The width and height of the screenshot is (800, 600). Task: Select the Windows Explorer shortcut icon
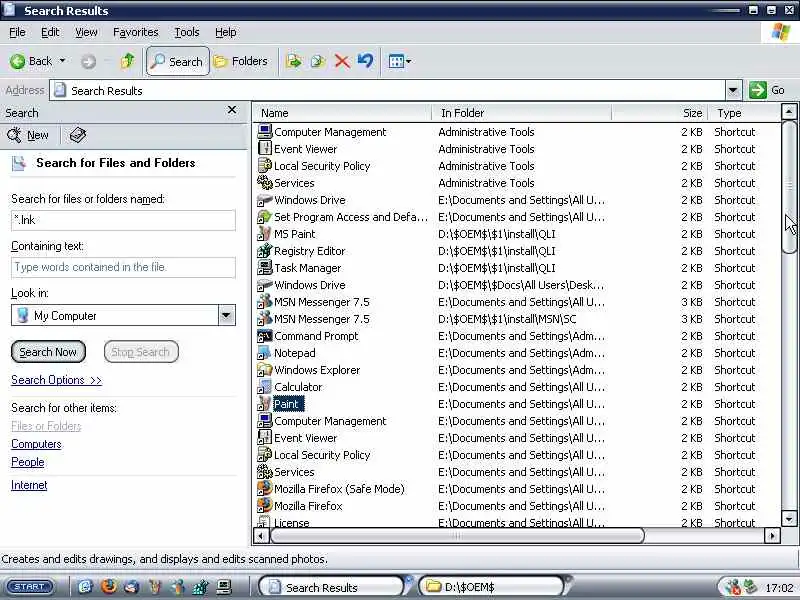tap(264, 370)
